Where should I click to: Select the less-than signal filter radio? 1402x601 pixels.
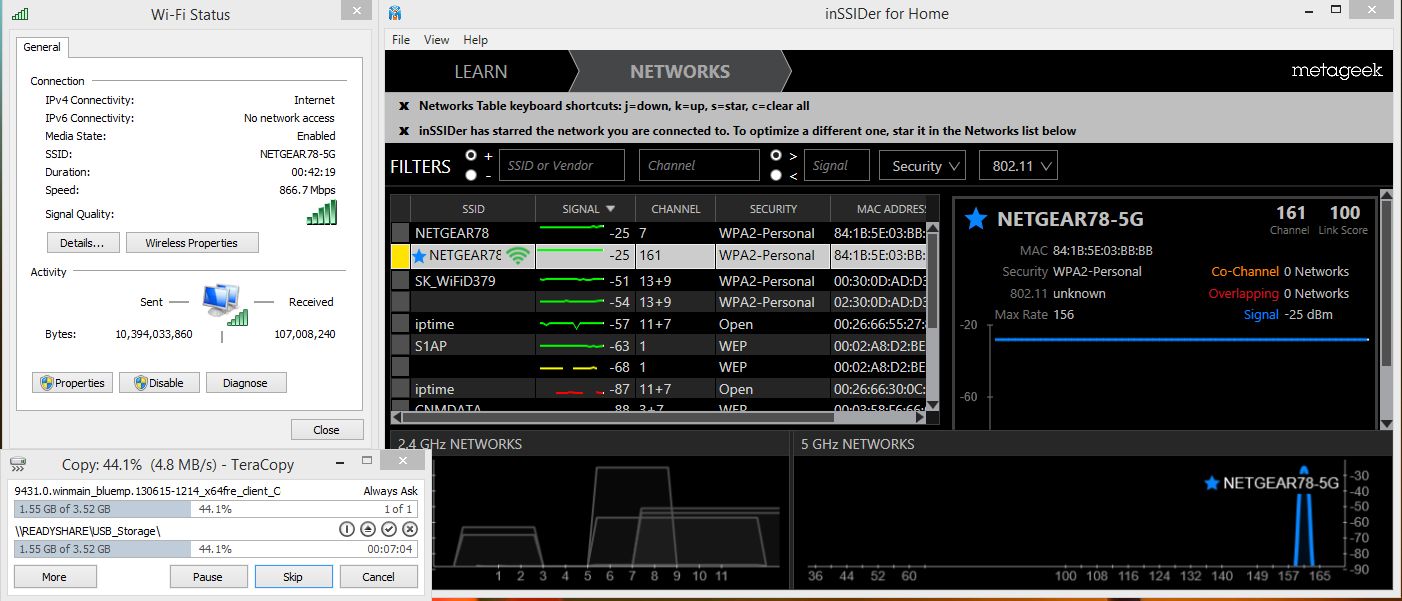coord(776,175)
